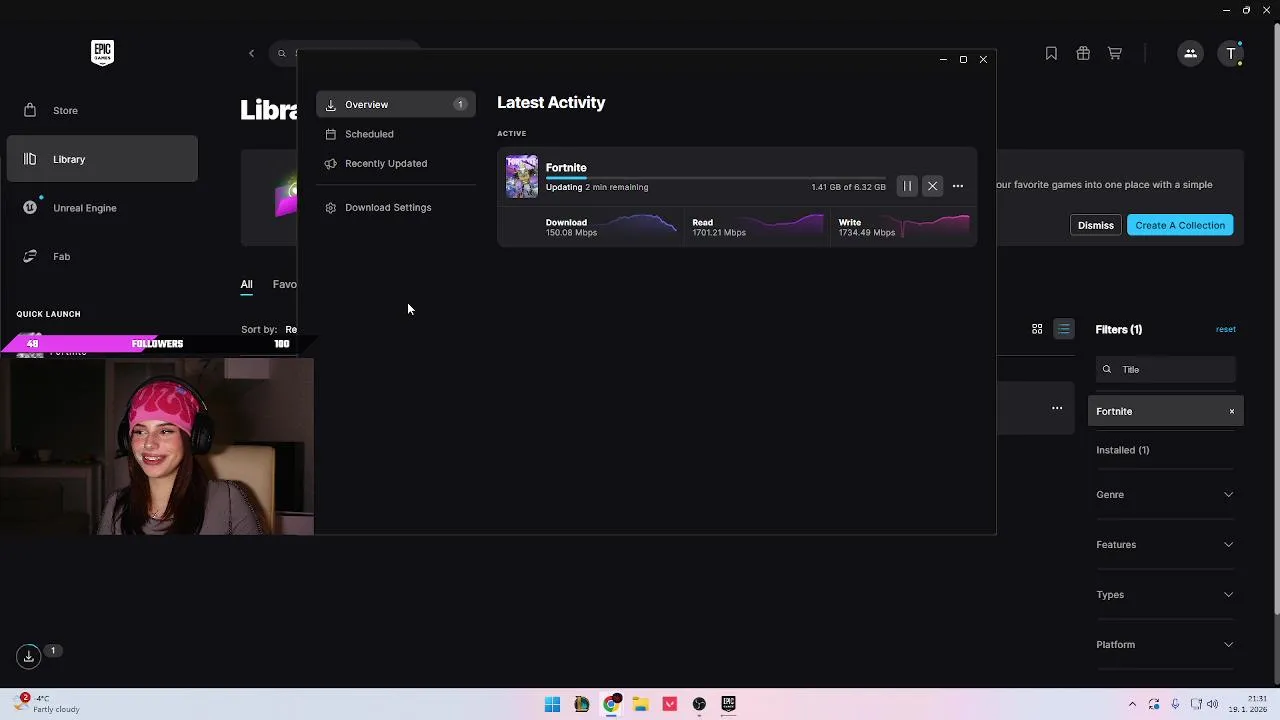
Task: Click the Fortnite title text
Action: pos(566,167)
